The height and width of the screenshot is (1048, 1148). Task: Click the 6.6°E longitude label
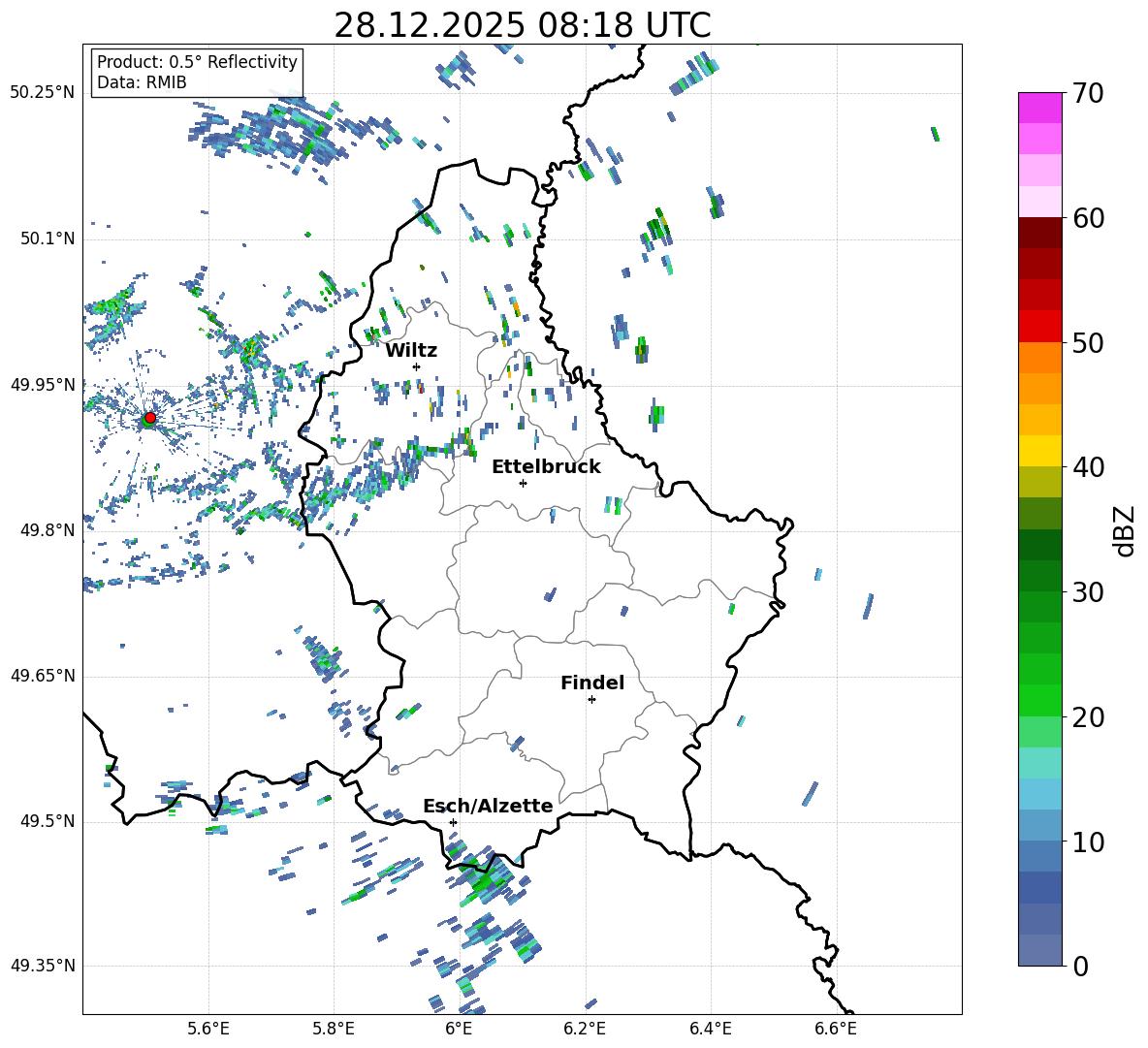tap(836, 1029)
